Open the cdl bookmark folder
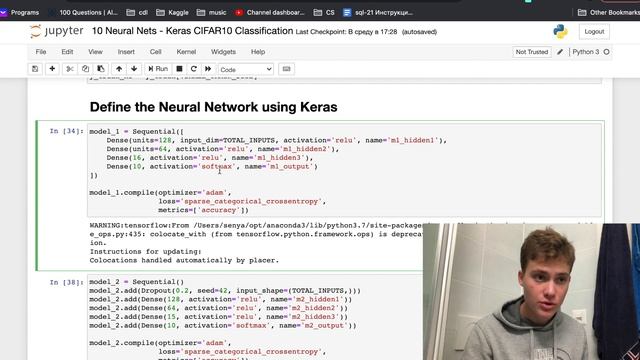640x360 pixels. [138, 13]
